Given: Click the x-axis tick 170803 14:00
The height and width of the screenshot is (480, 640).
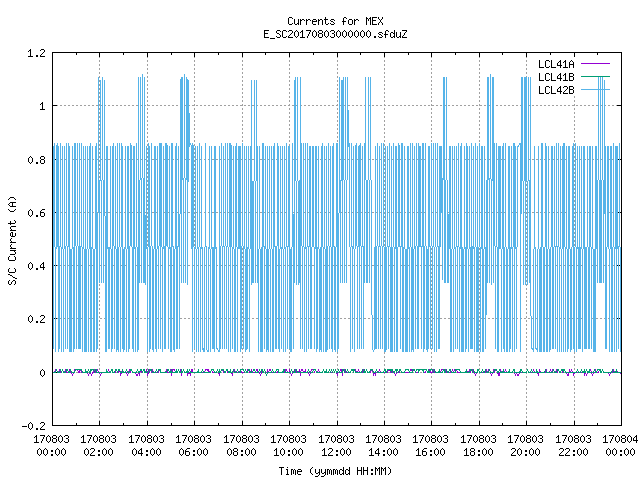Looking at the screenshot, I should point(383,446).
